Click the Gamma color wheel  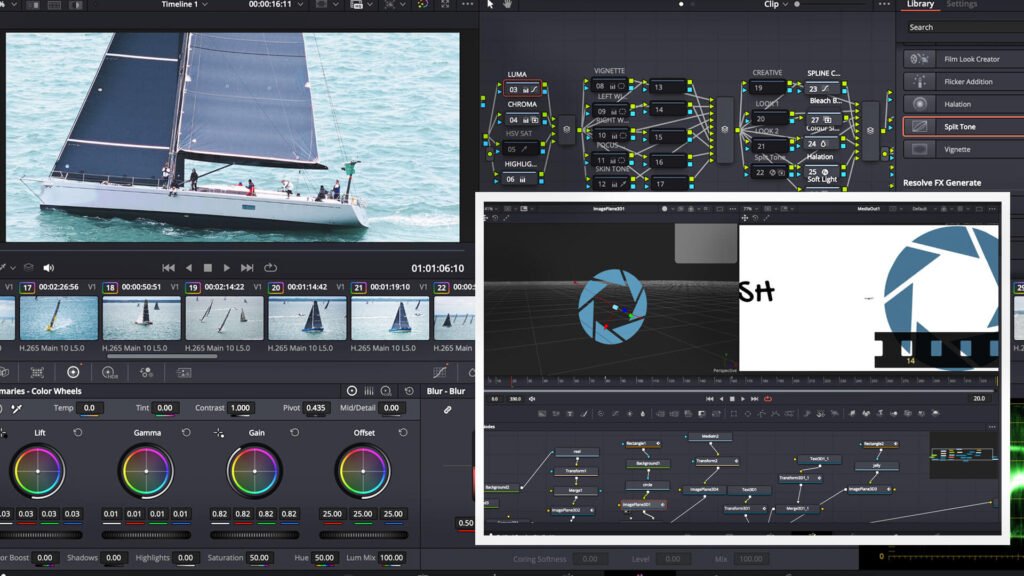point(146,471)
